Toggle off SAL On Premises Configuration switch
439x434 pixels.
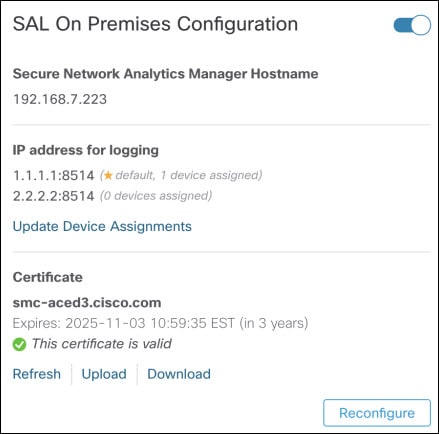tap(412, 25)
